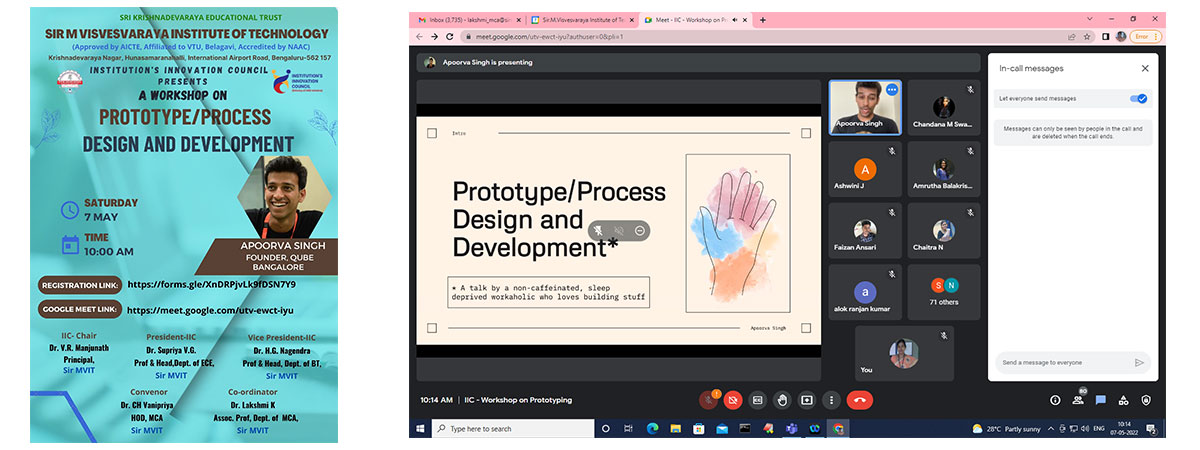Open the 71 others participants tile
Screen dimensions: 1200x450
(944, 292)
